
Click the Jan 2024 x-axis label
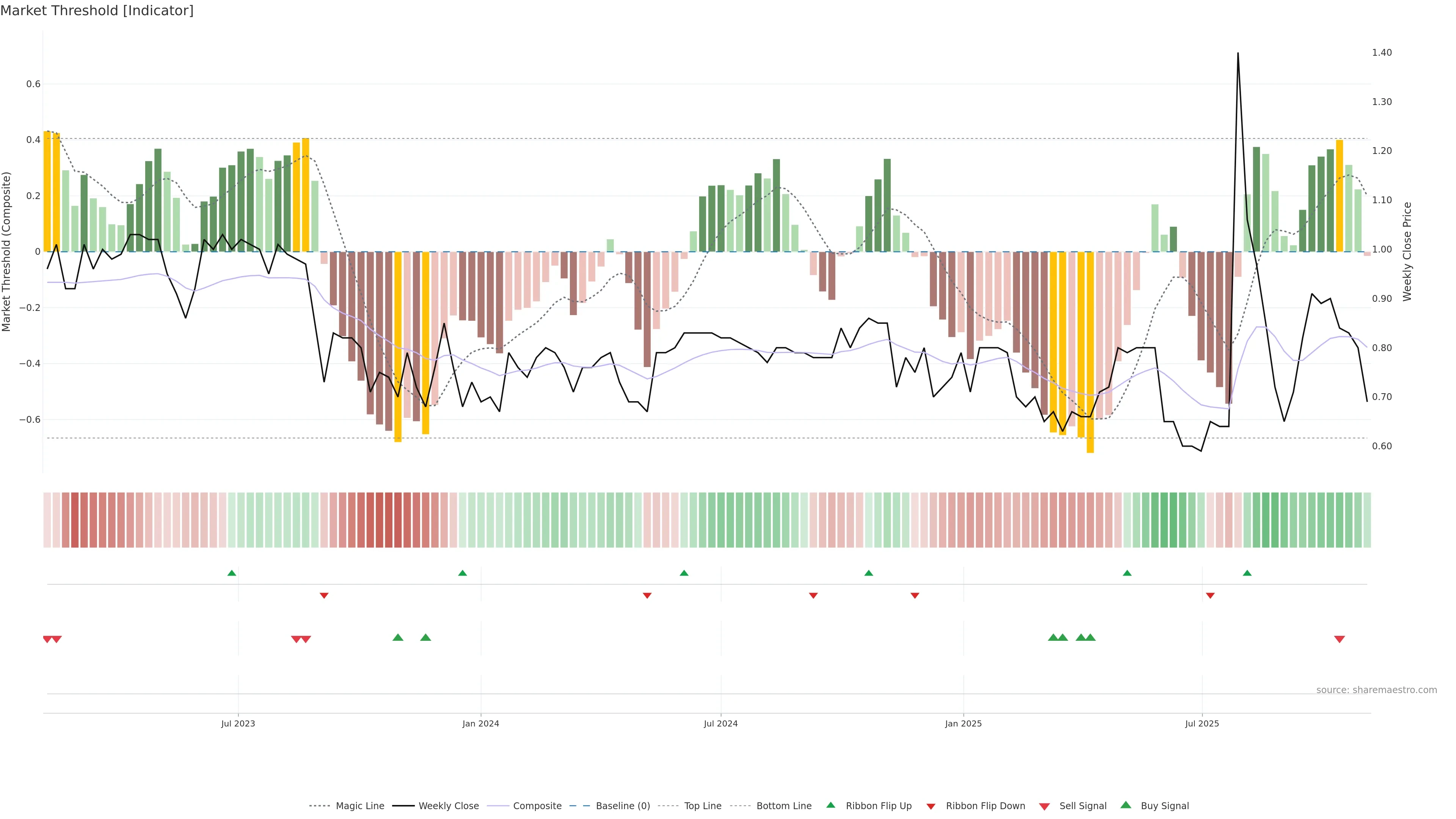pos(480,723)
